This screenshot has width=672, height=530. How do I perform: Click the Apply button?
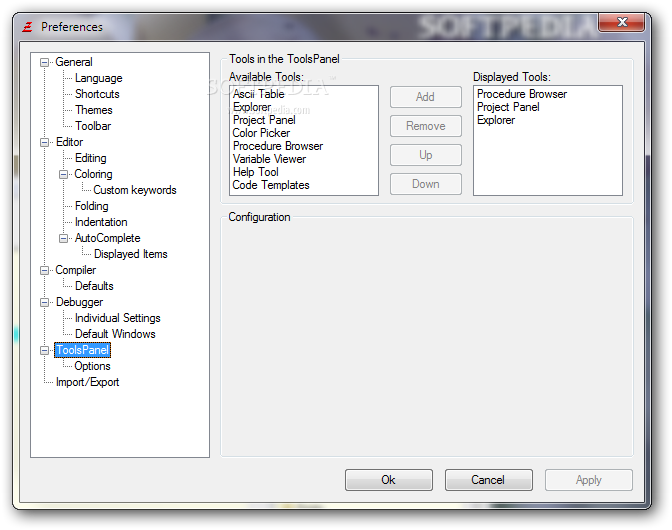[x=589, y=480]
